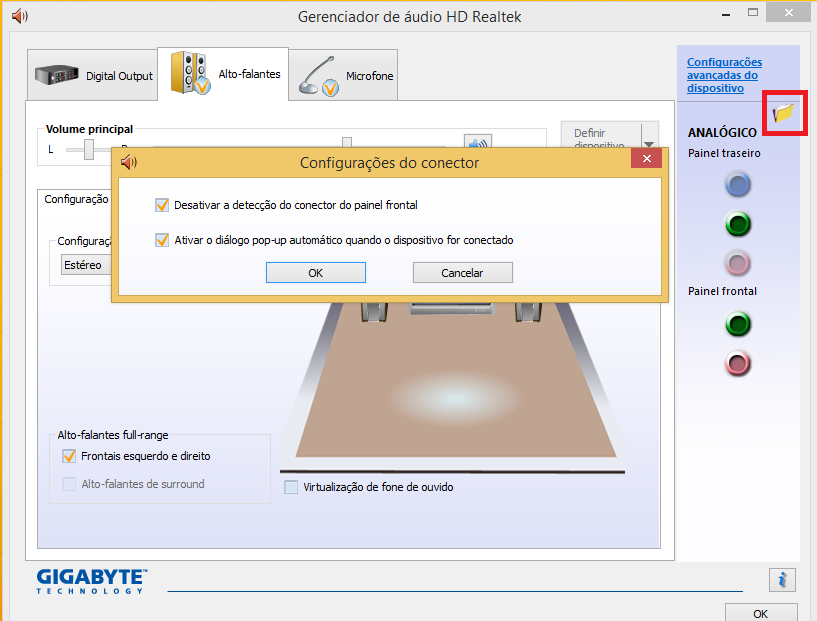Click the Definir dispositivo button
This screenshot has height=621, width=817.
[x=601, y=136]
